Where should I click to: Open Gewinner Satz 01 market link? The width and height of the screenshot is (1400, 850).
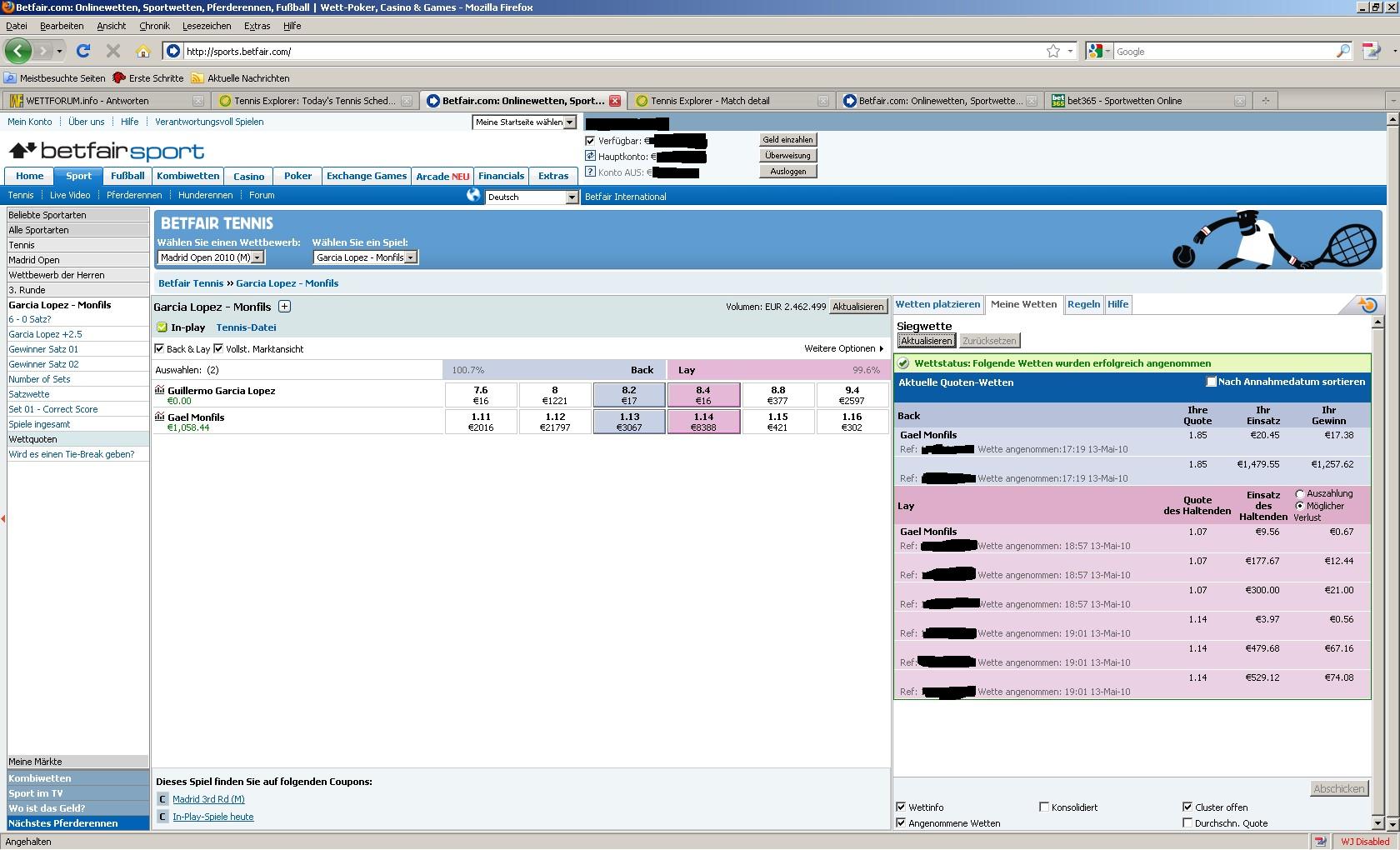point(43,349)
